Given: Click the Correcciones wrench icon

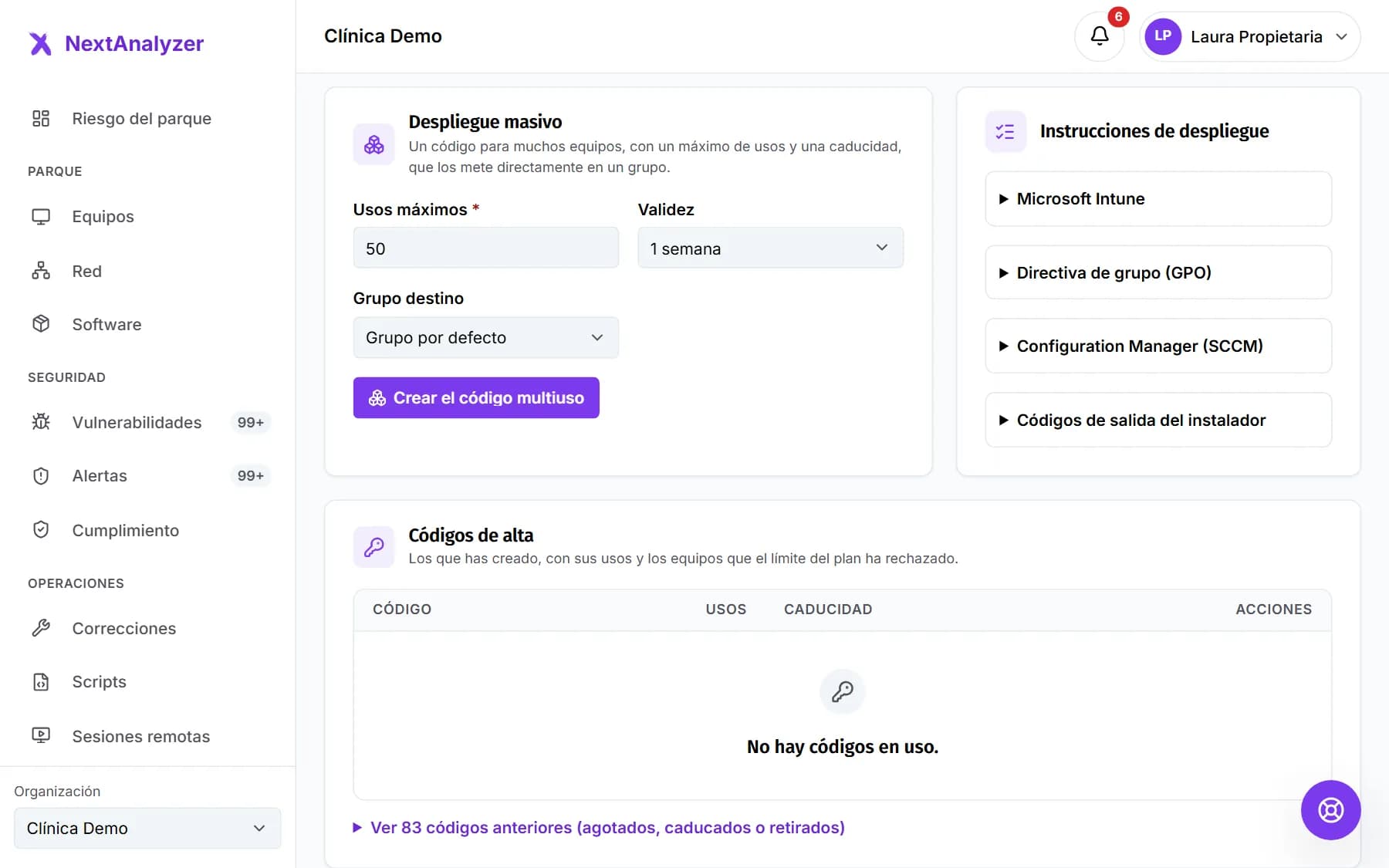Looking at the screenshot, I should coord(41,628).
